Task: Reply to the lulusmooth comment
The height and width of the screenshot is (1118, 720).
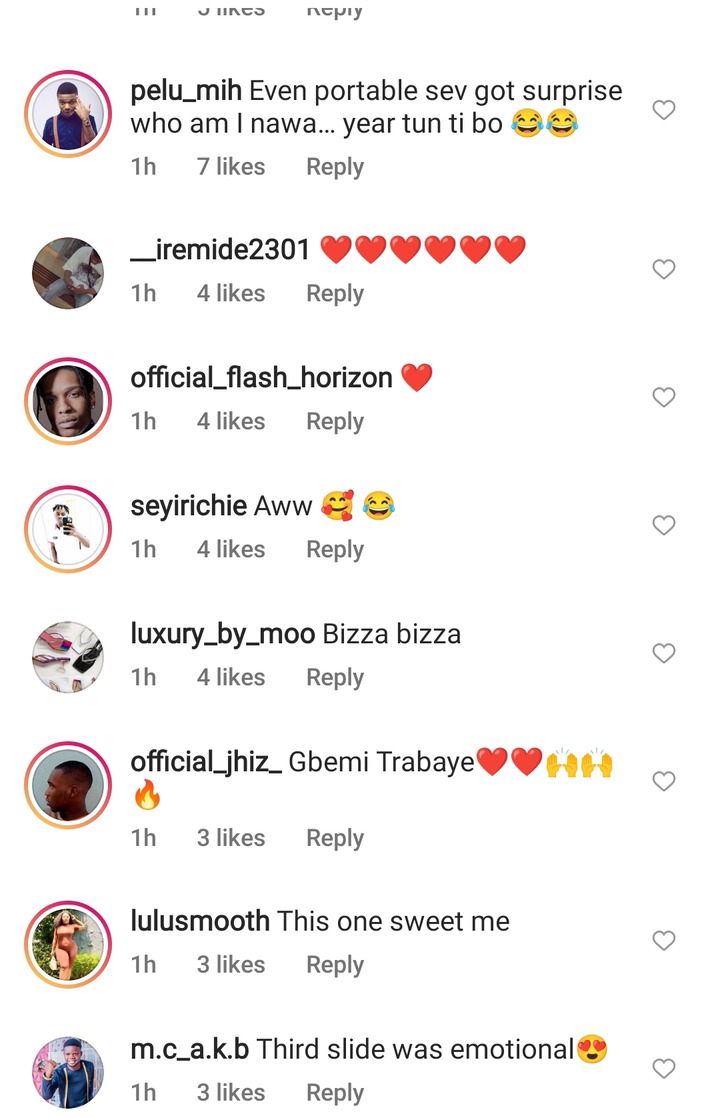Action: pyautogui.click(x=334, y=964)
